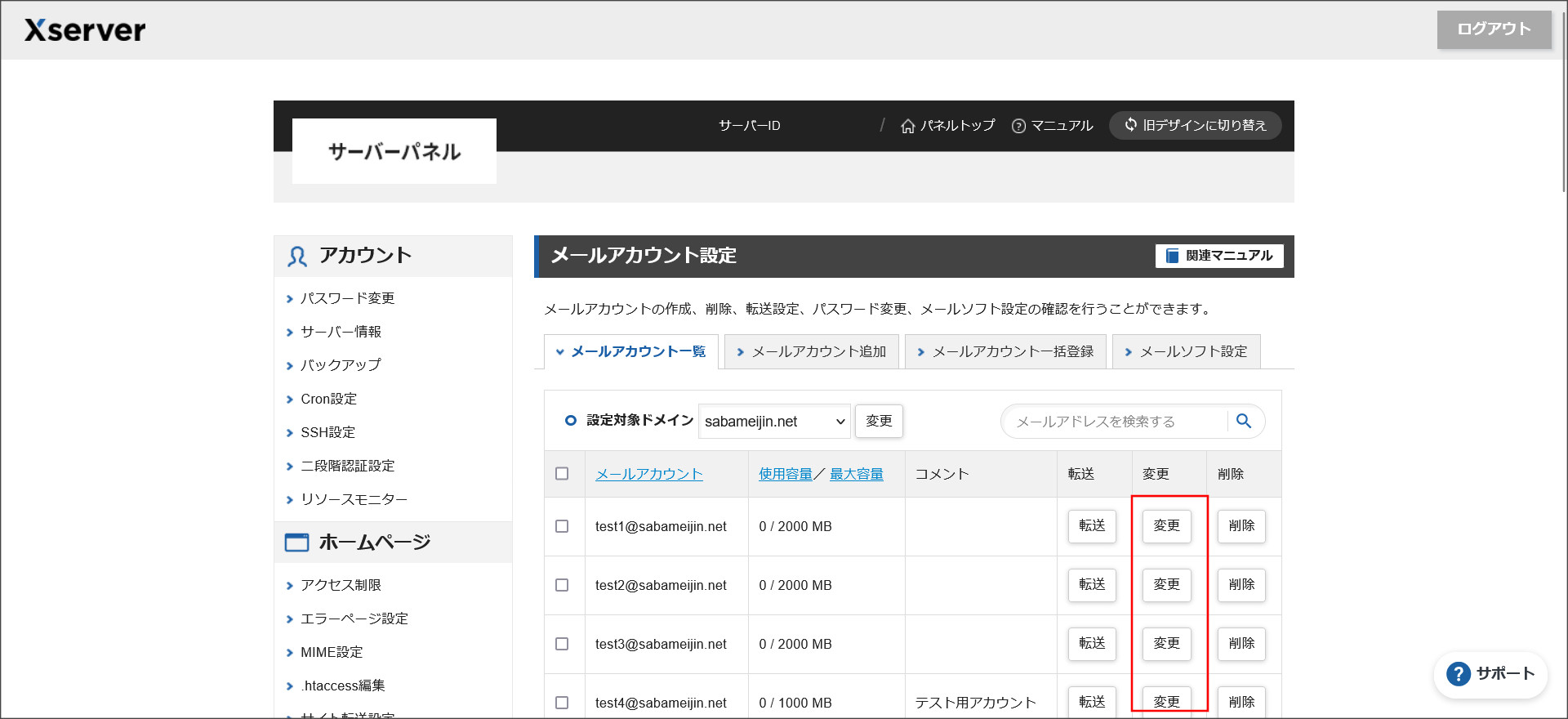The image size is (1568, 719).
Task: Sort by 使用容量 column link
Action: click(786, 474)
